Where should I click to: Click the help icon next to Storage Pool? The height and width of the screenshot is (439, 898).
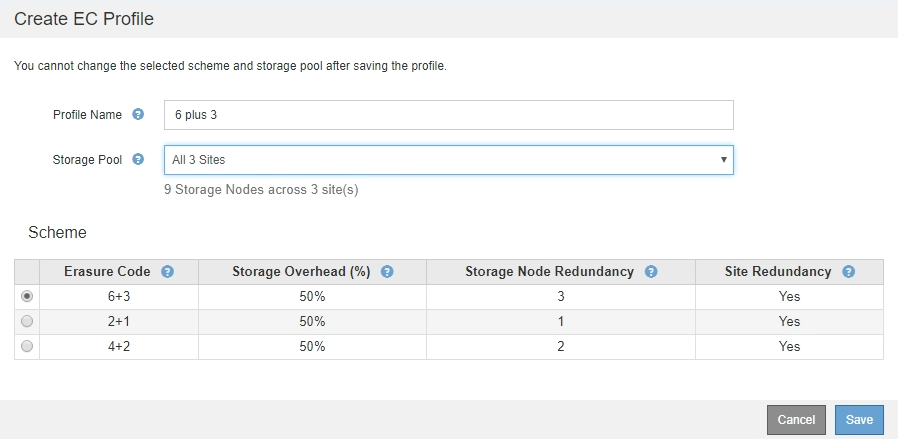click(138, 159)
